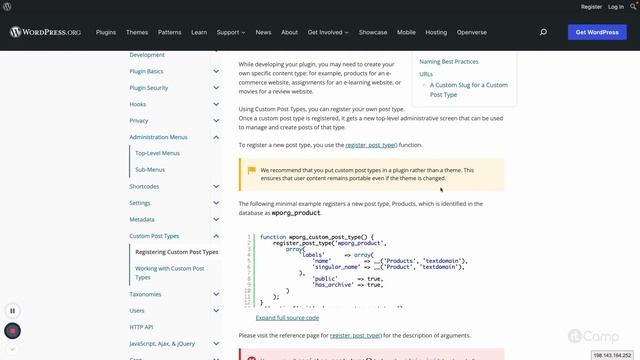Open Shortcodes sidebar link
Screen dimensions: 640x360
coord(144,187)
